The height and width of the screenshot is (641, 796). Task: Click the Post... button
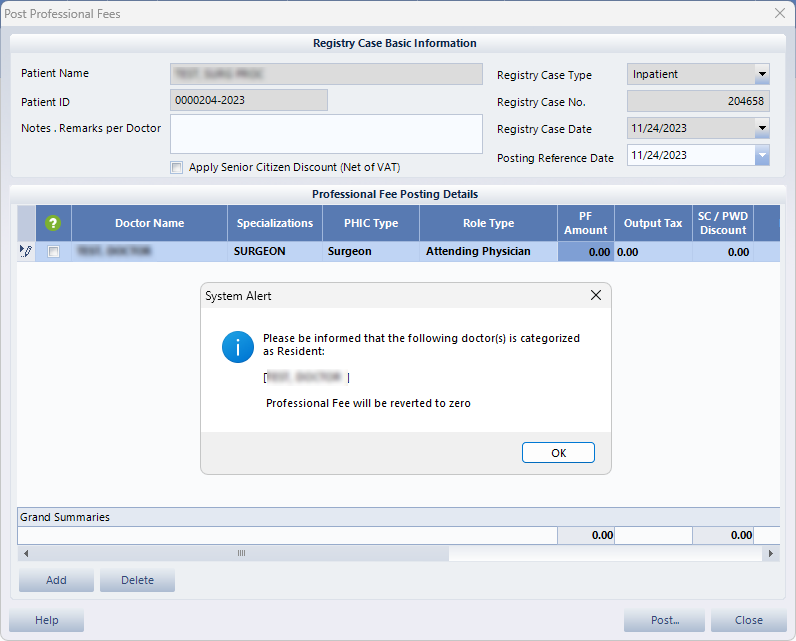pos(664,620)
